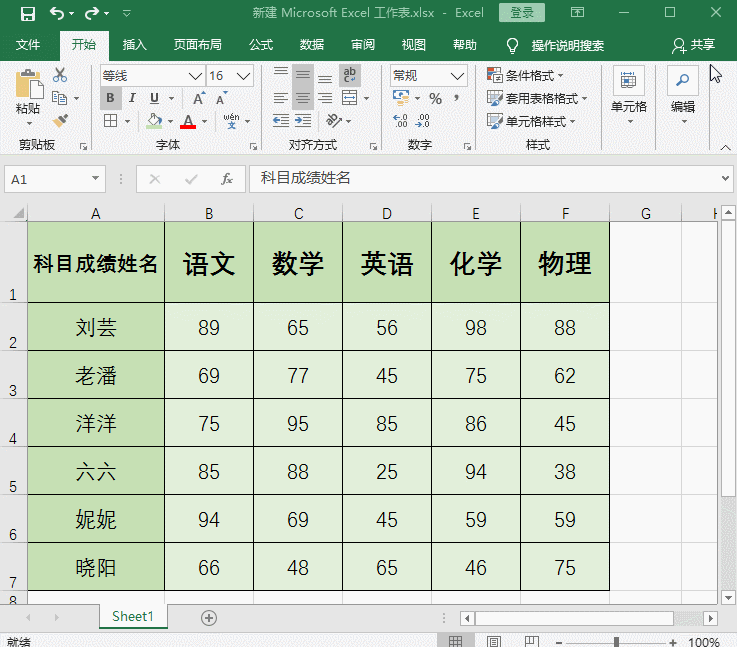Add a new sheet with plus icon
The image size is (737, 647).
(209, 618)
